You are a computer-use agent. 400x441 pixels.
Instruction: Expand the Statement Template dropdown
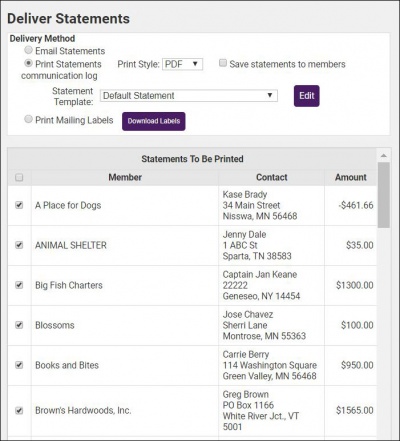(x=189, y=96)
